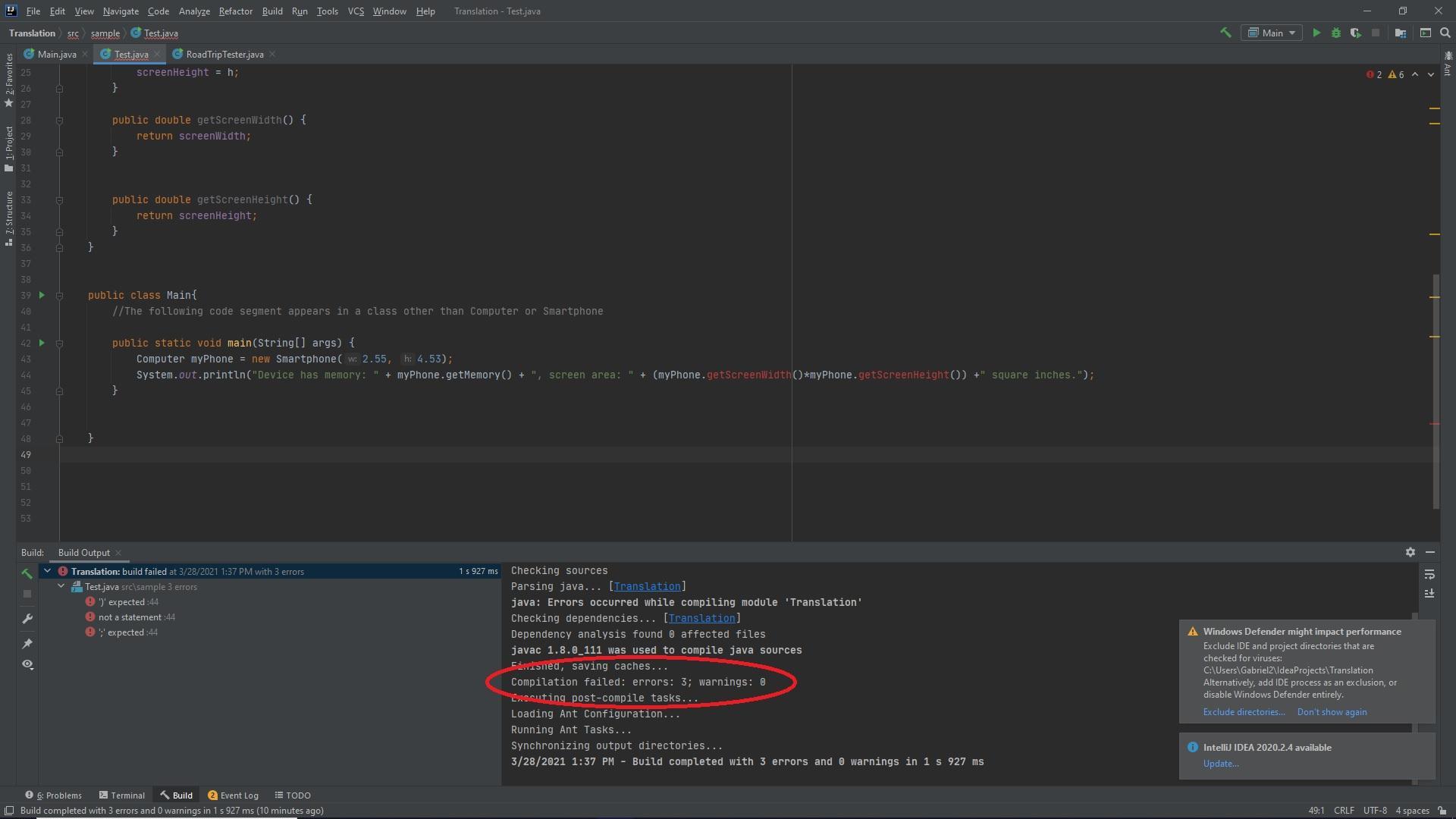Image resolution: width=1456 pixels, height=819 pixels.
Task: Run with Coverage using the shield icon
Action: coord(1355,33)
